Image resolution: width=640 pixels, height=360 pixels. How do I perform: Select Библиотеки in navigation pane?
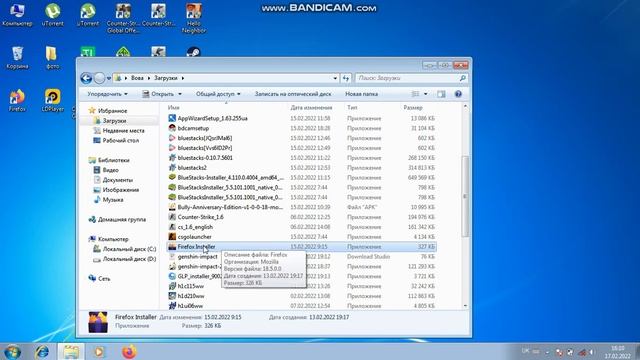coord(113,160)
